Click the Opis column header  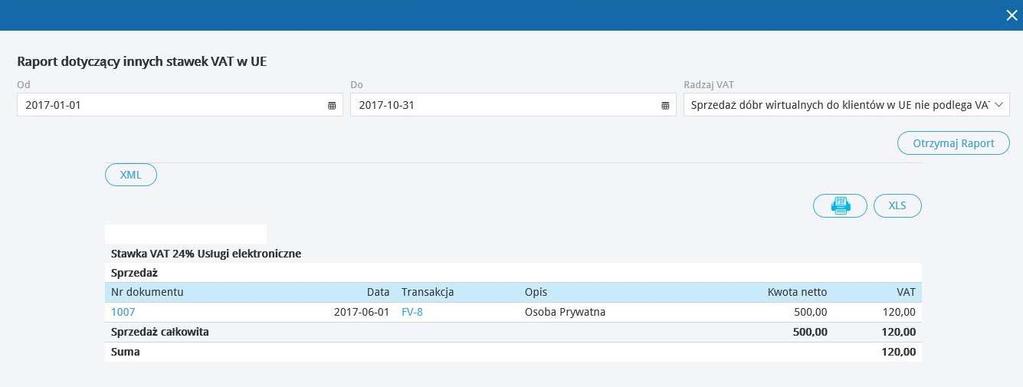coord(536,292)
